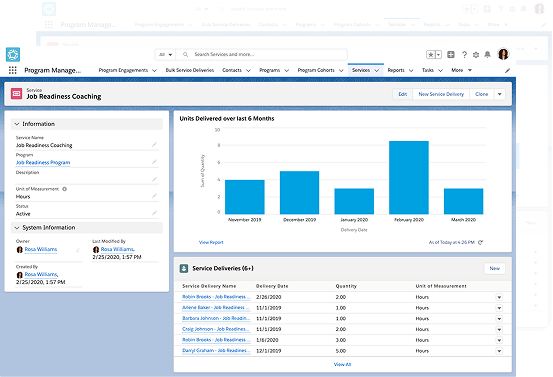Open the Programs tab chevron
The image size is (553, 377).
(x=287, y=71)
